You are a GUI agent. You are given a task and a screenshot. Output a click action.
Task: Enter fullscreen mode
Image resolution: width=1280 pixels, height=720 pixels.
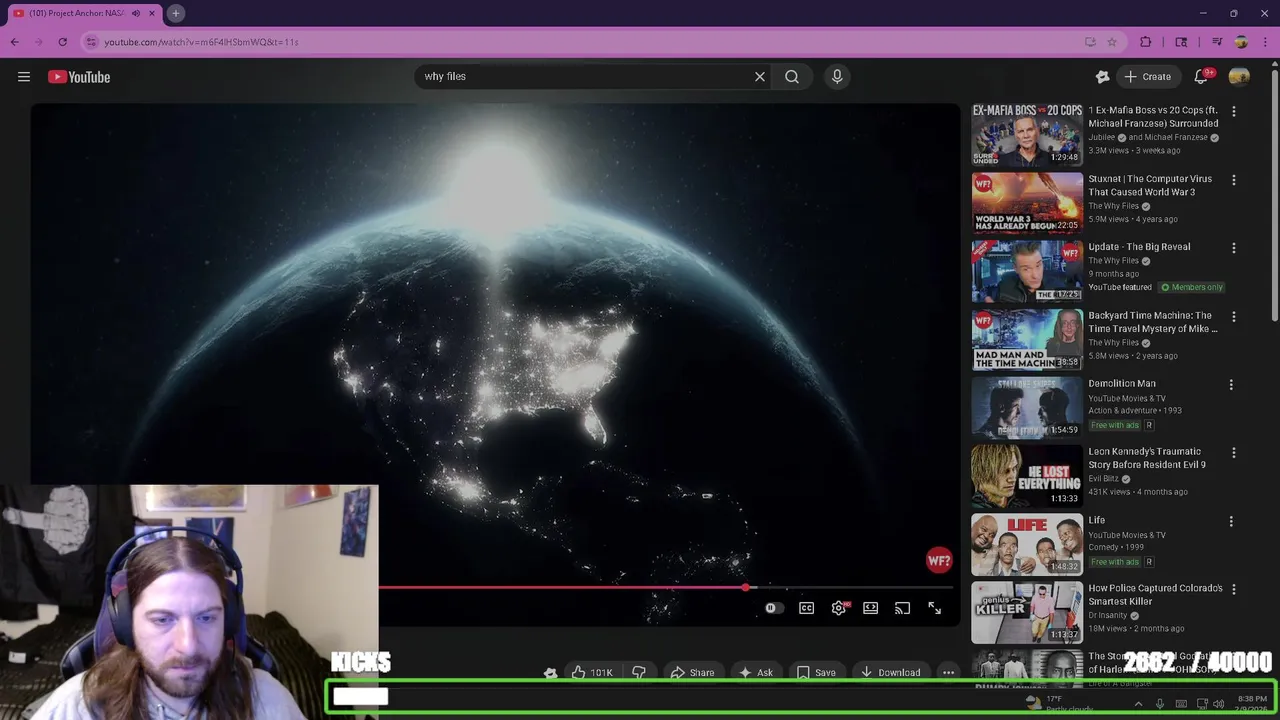(934, 608)
